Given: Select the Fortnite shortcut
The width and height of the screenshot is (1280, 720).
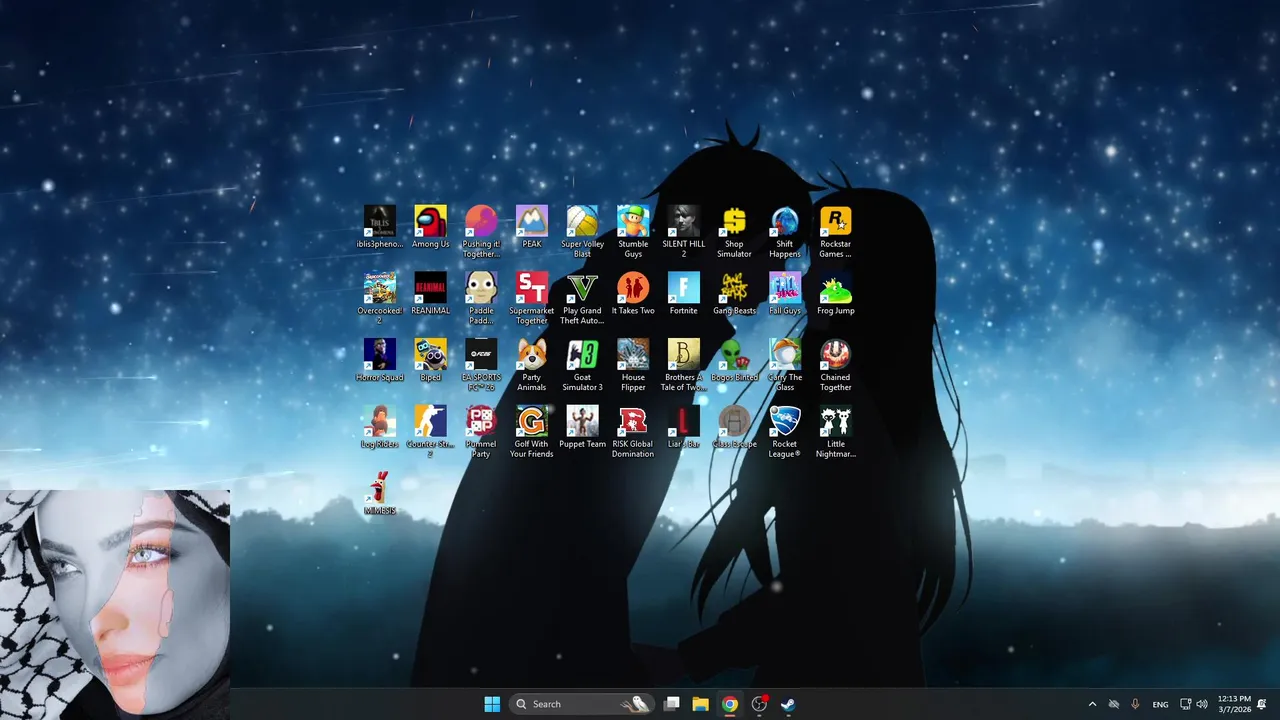Looking at the screenshot, I should click(x=684, y=294).
